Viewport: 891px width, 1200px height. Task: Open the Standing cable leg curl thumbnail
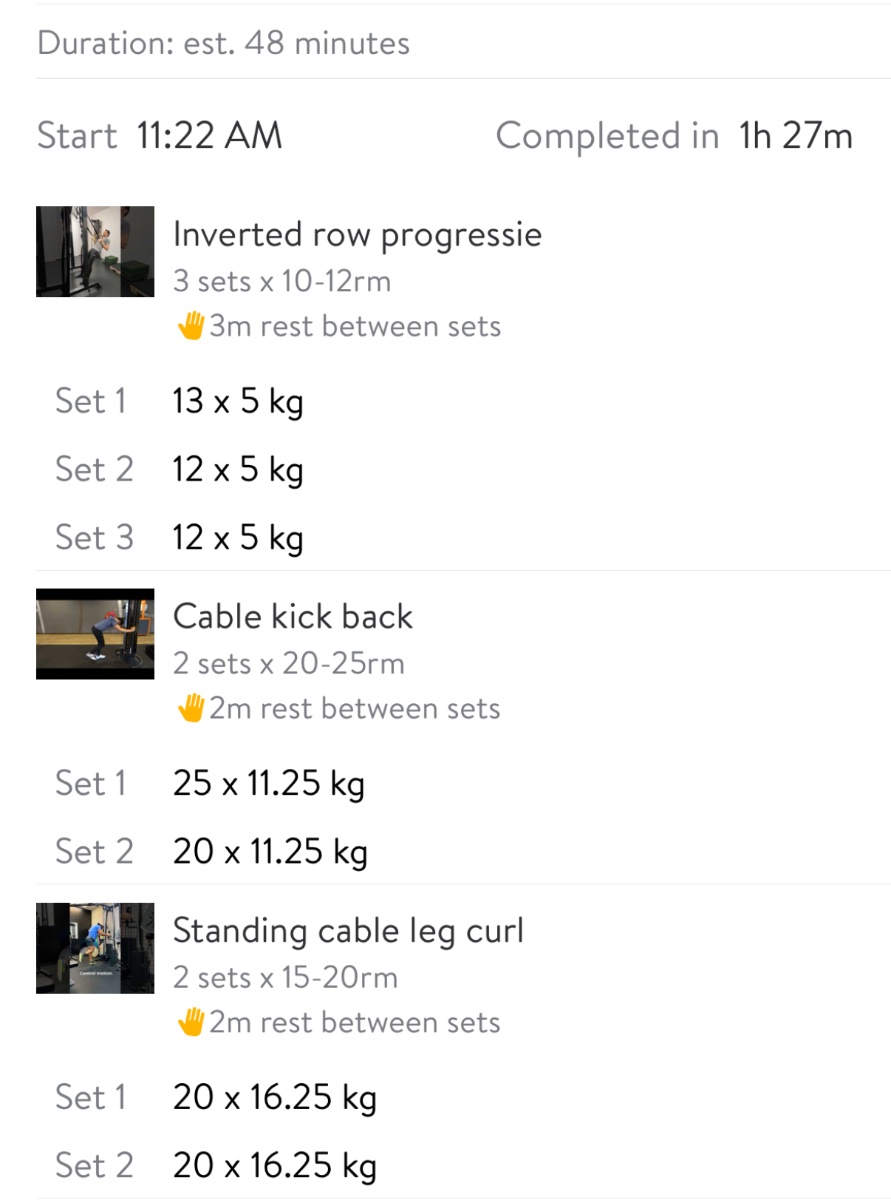[95, 948]
